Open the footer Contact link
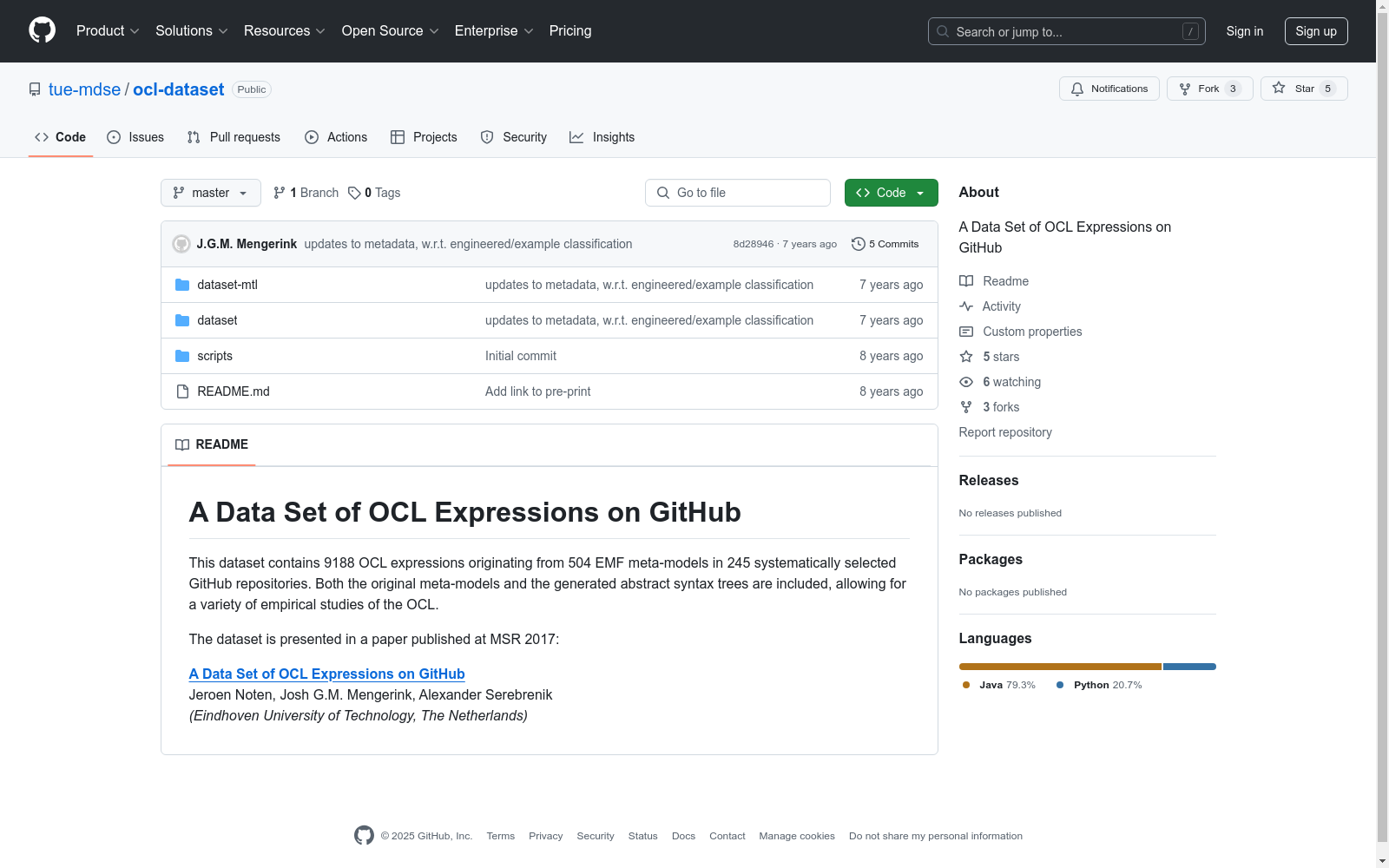Image resolution: width=1389 pixels, height=868 pixels. [x=727, y=836]
